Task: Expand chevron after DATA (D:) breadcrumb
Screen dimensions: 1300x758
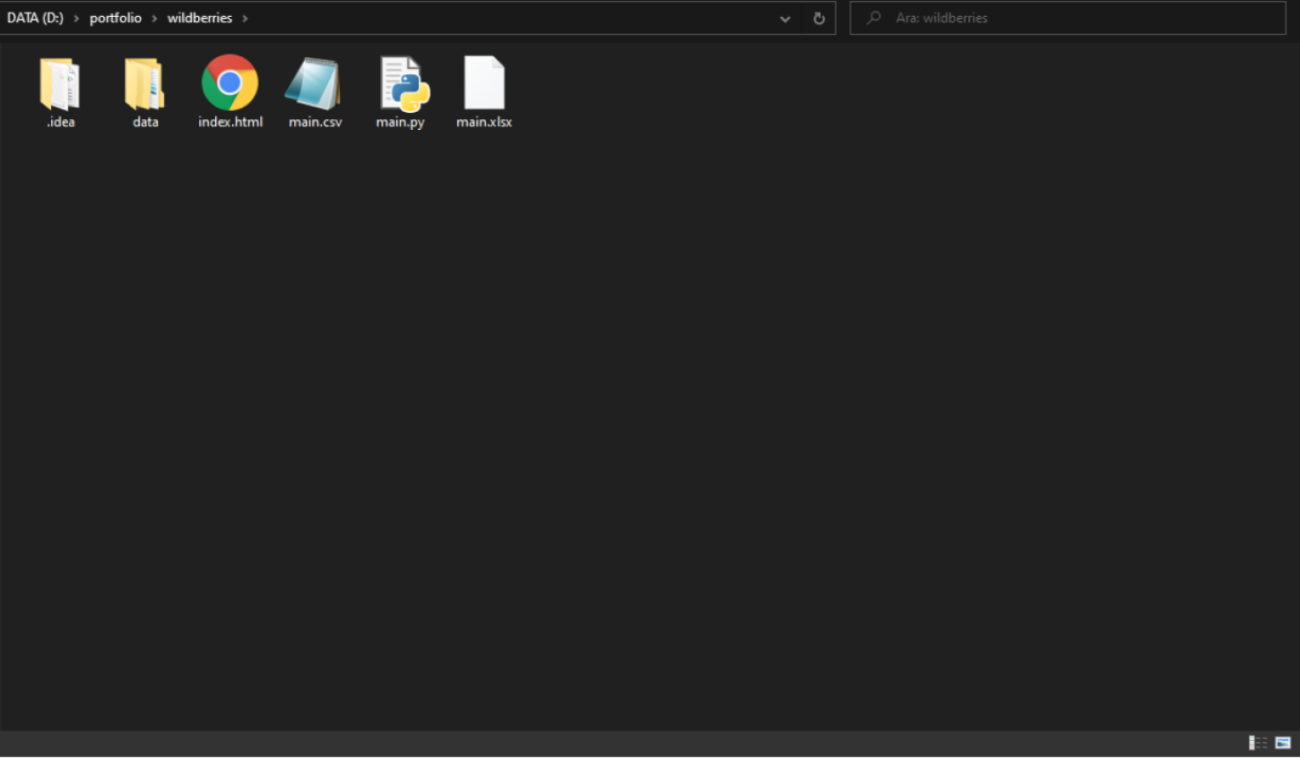Action: coord(76,18)
